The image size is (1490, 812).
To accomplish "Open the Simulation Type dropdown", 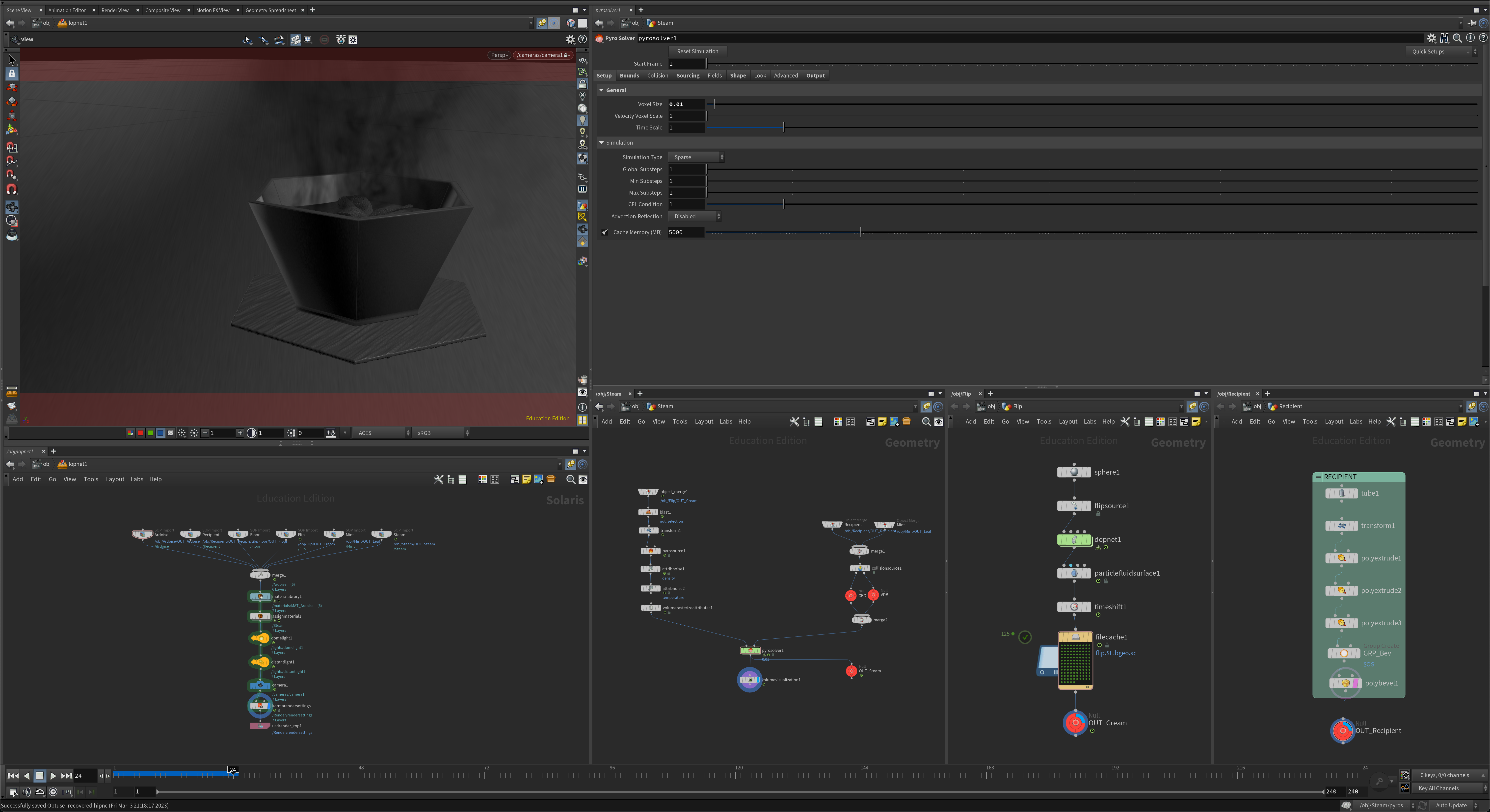I will pyautogui.click(x=696, y=157).
